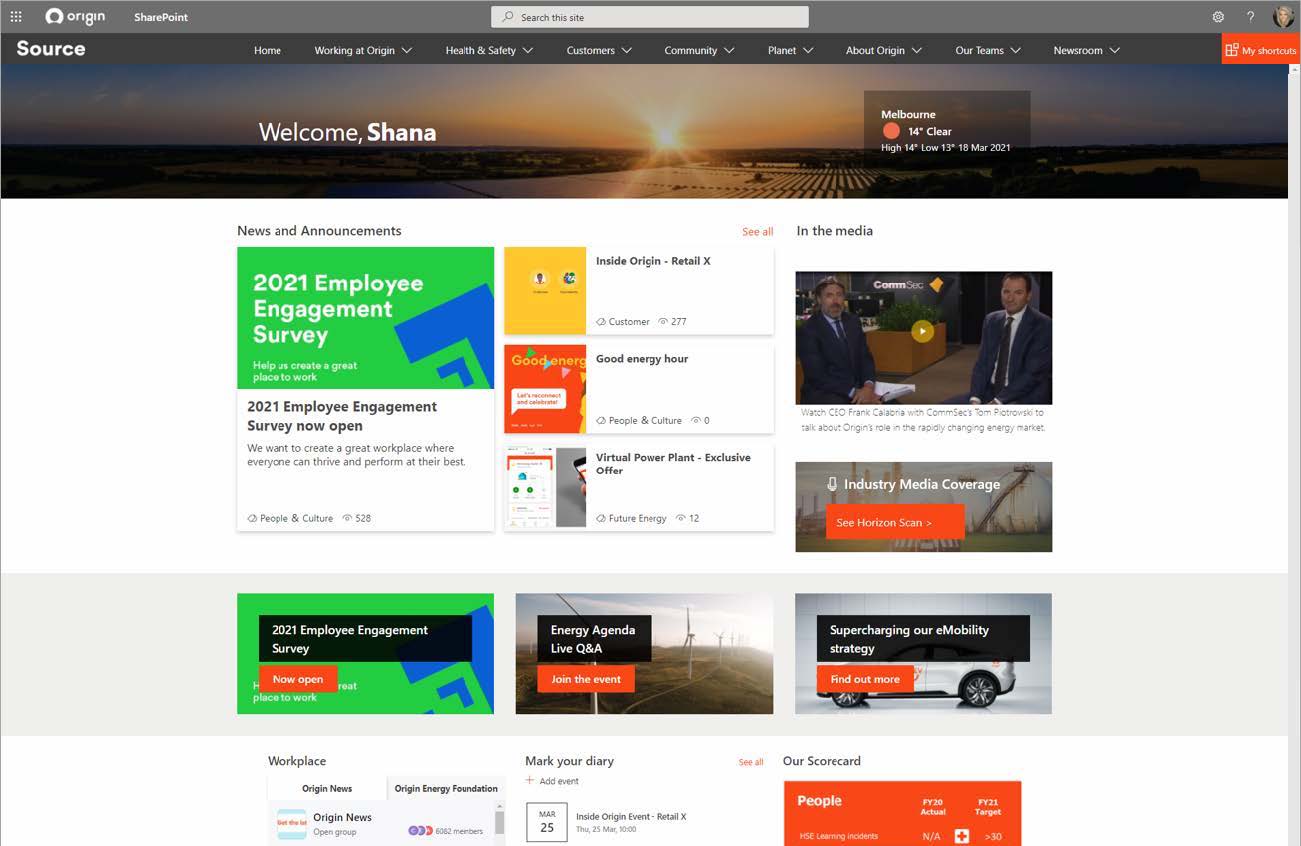Screen dimensions: 1301x846
Task: Open the help question mark icon
Action: [1250, 17]
